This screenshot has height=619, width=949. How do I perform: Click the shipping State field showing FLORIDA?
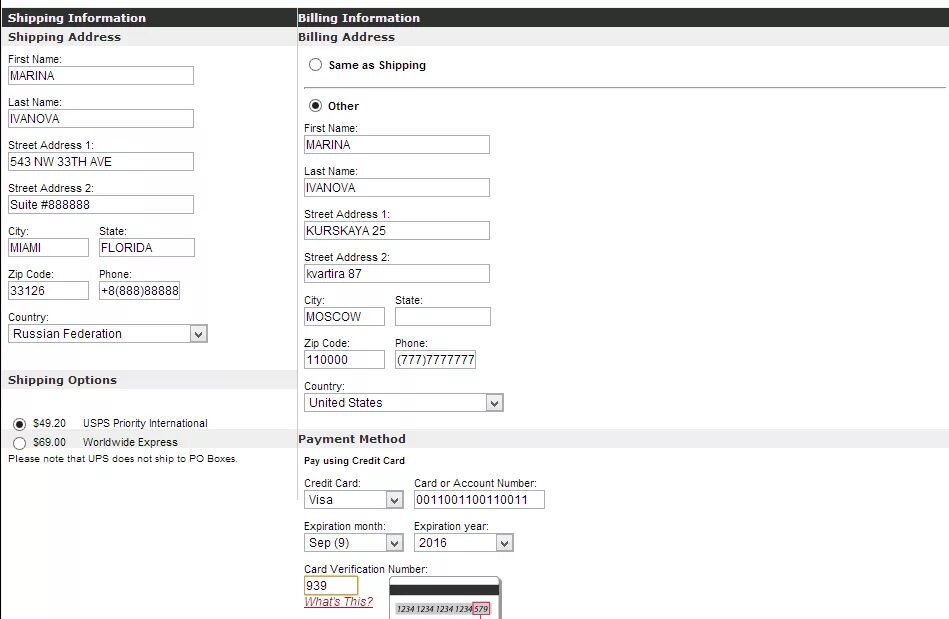[x=147, y=247]
